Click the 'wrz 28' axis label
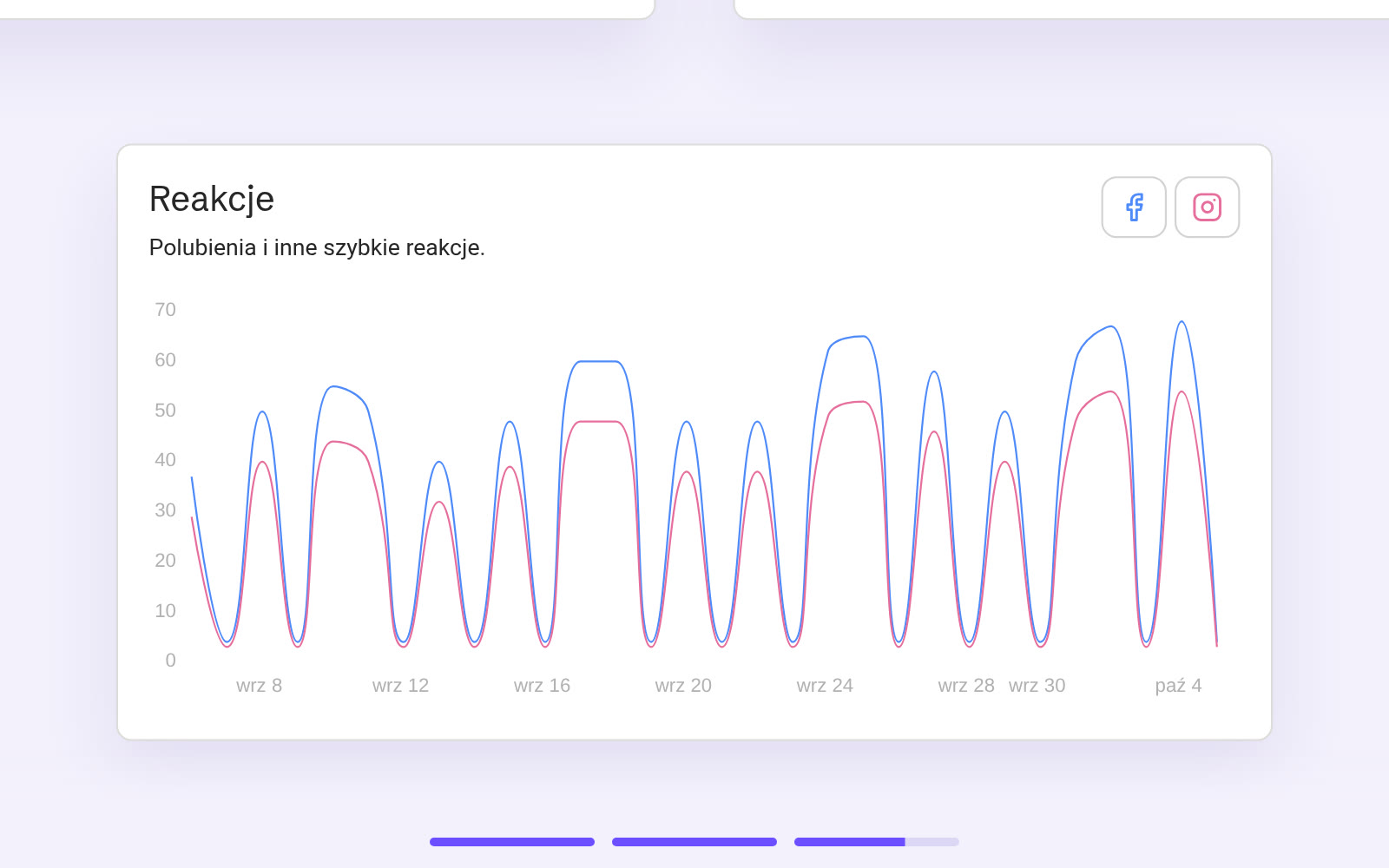This screenshot has height=868, width=1389. (x=967, y=686)
